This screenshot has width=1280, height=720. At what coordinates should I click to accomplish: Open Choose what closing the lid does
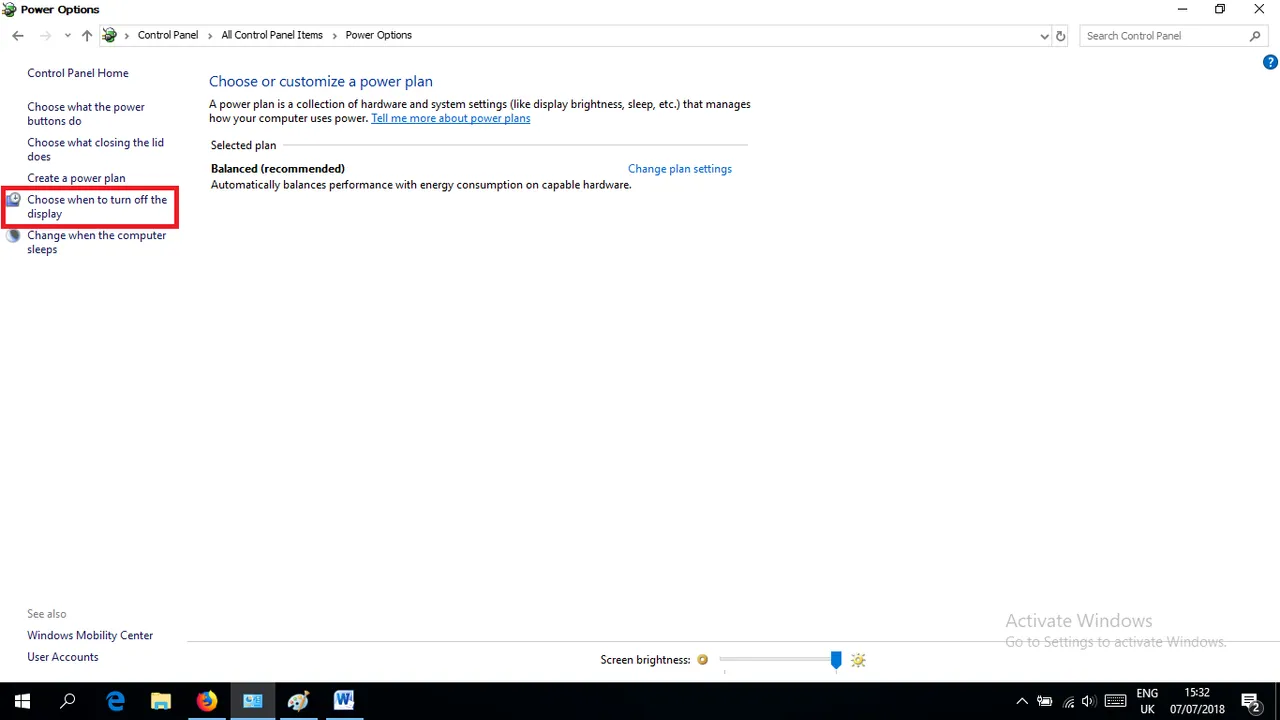pos(95,150)
